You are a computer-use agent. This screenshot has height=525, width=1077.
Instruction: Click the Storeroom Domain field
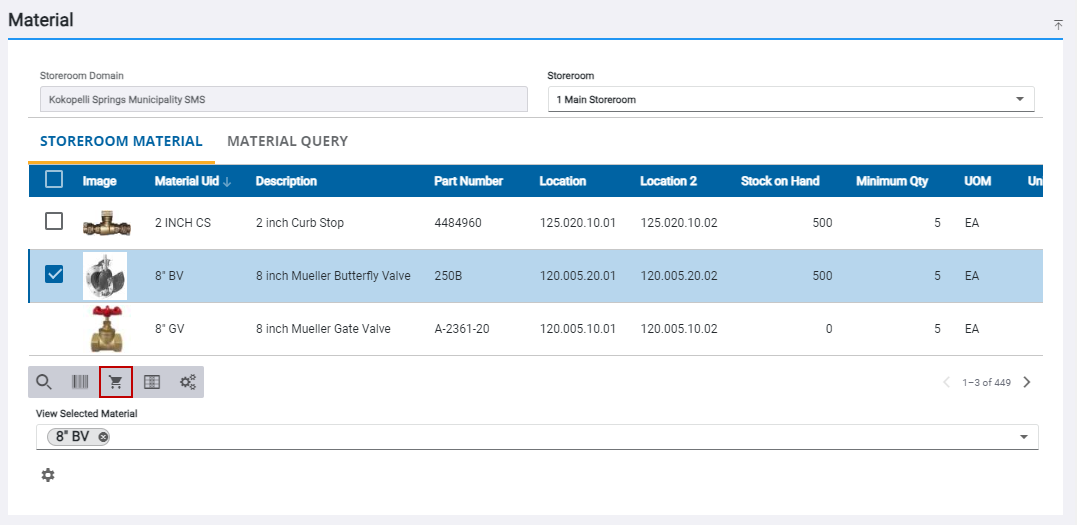pyautogui.click(x=283, y=99)
